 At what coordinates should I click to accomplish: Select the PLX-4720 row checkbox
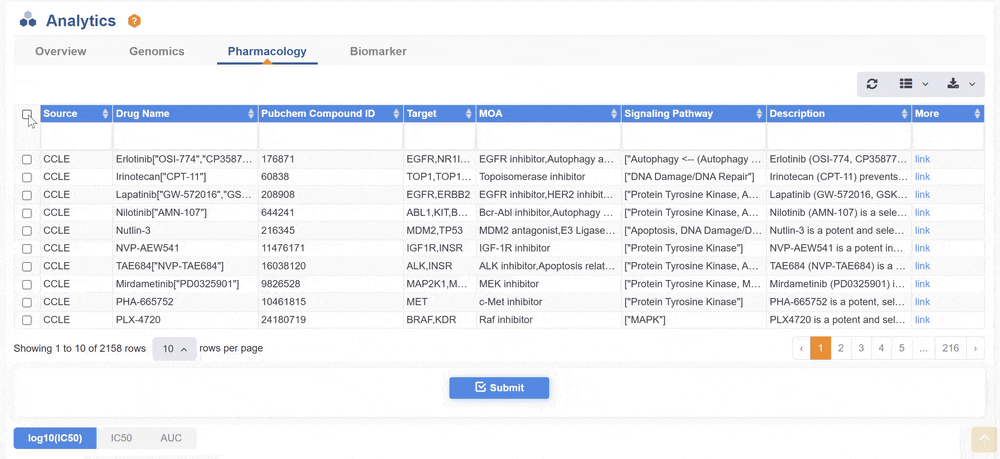(x=27, y=320)
